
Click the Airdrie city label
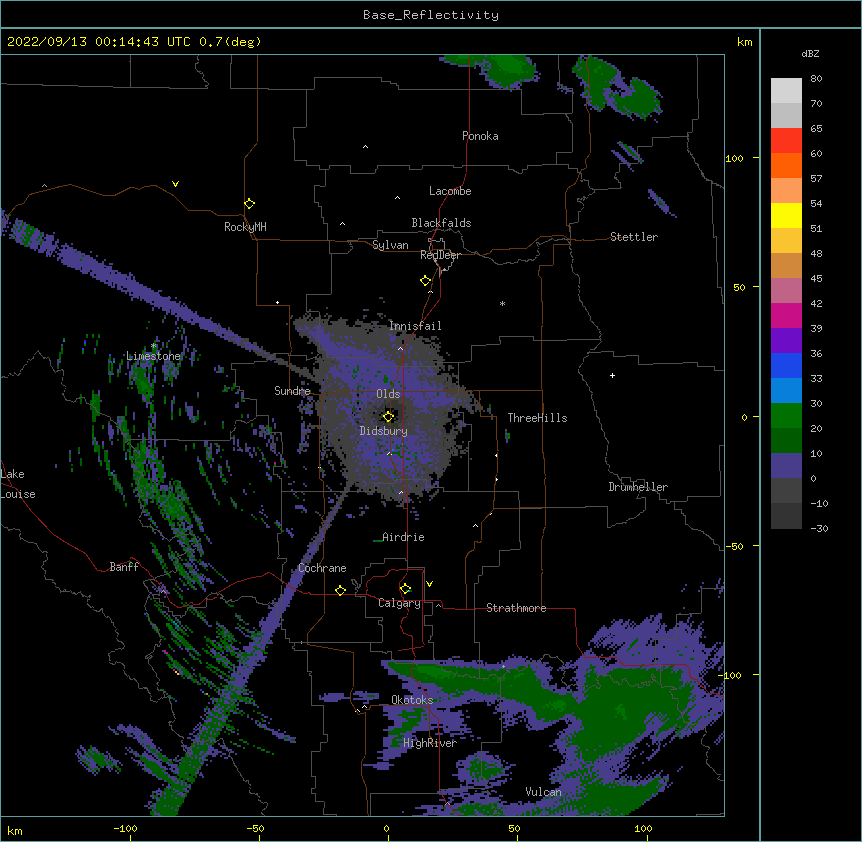click(403, 537)
